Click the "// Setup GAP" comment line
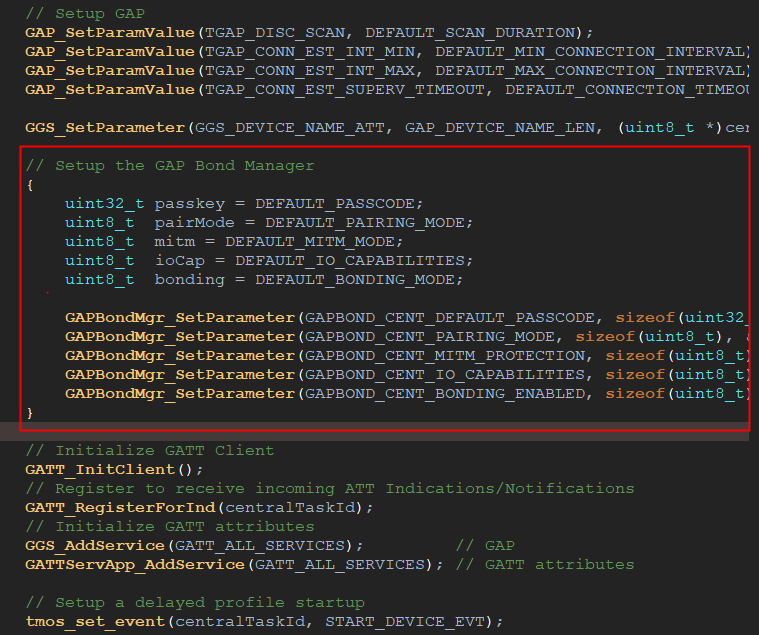This screenshot has height=635, width=759. pyautogui.click(x=85, y=13)
